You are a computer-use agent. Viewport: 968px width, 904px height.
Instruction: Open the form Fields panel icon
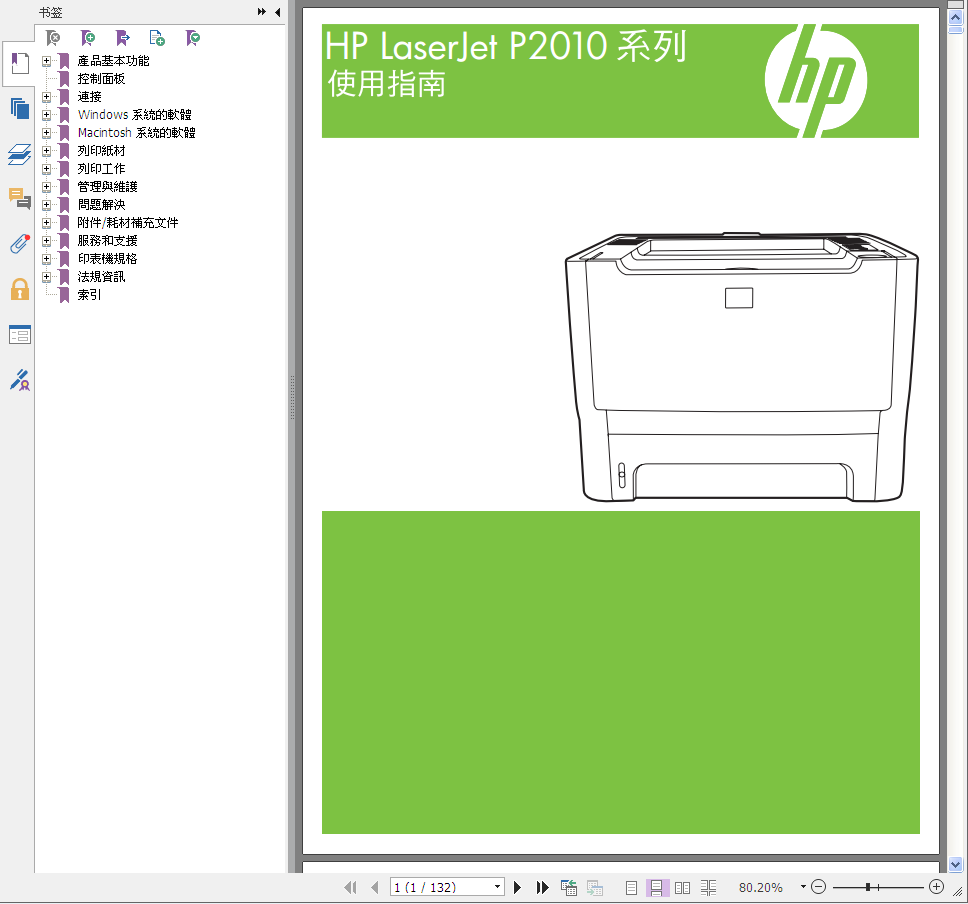tap(20, 335)
